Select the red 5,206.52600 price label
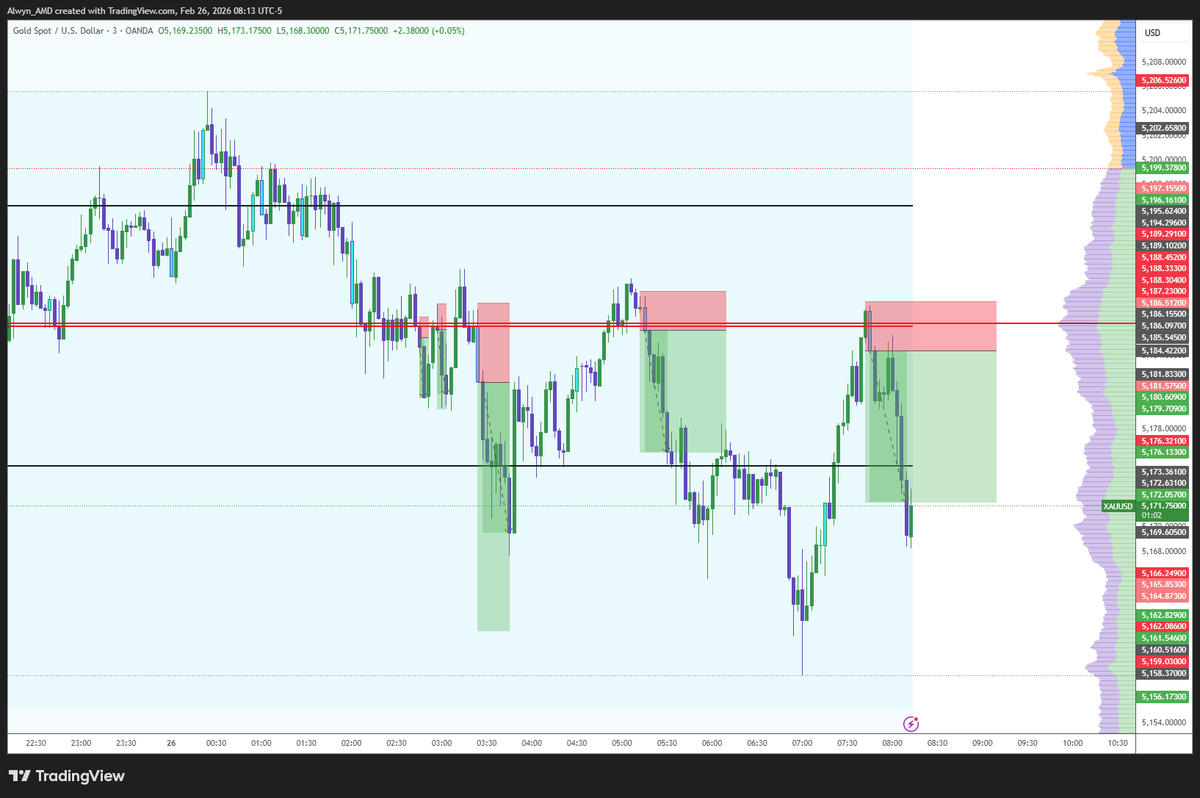The height and width of the screenshot is (798, 1200). [x=1163, y=79]
